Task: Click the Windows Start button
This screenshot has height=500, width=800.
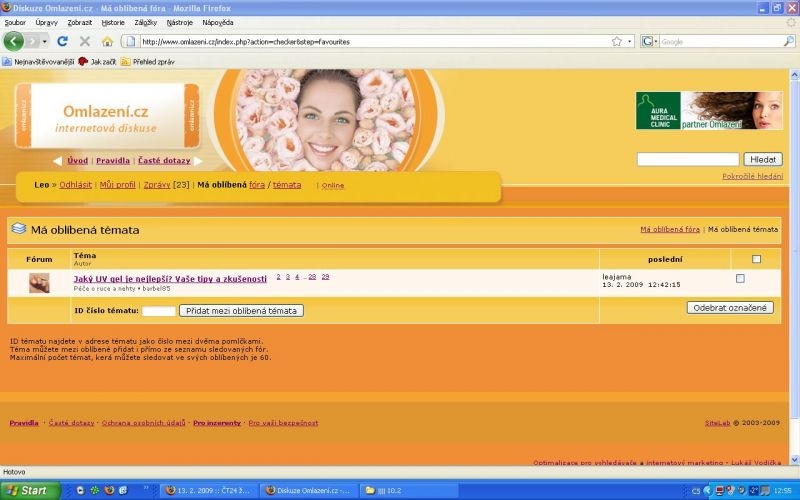Action: pyautogui.click(x=29, y=490)
